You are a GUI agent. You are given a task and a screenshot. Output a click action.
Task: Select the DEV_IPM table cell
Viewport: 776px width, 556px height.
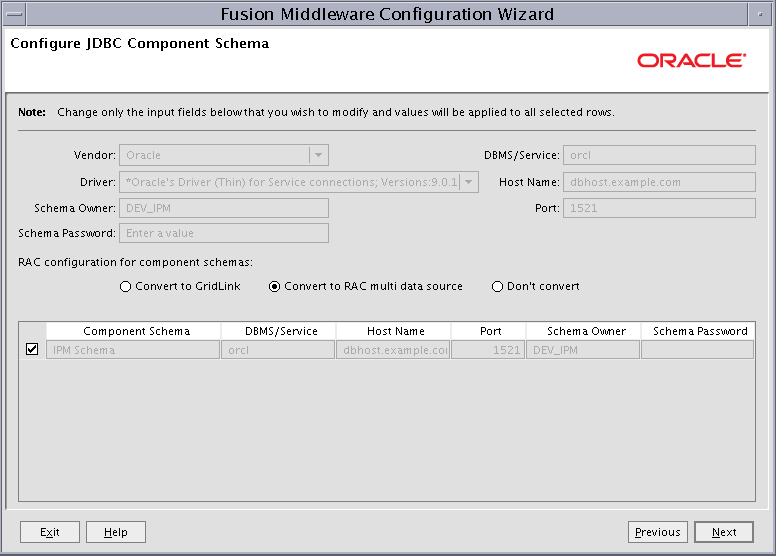tap(583, 350)
